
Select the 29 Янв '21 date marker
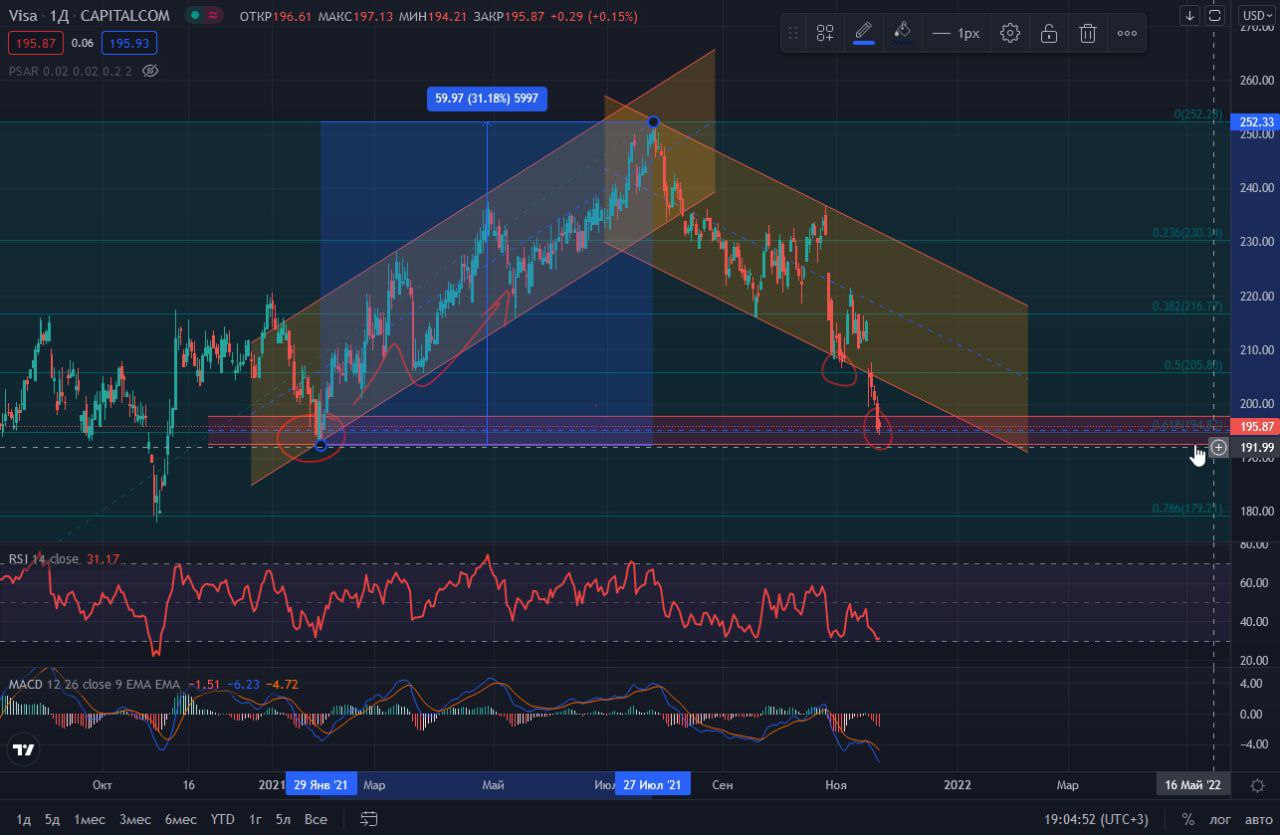pos(321,785)
